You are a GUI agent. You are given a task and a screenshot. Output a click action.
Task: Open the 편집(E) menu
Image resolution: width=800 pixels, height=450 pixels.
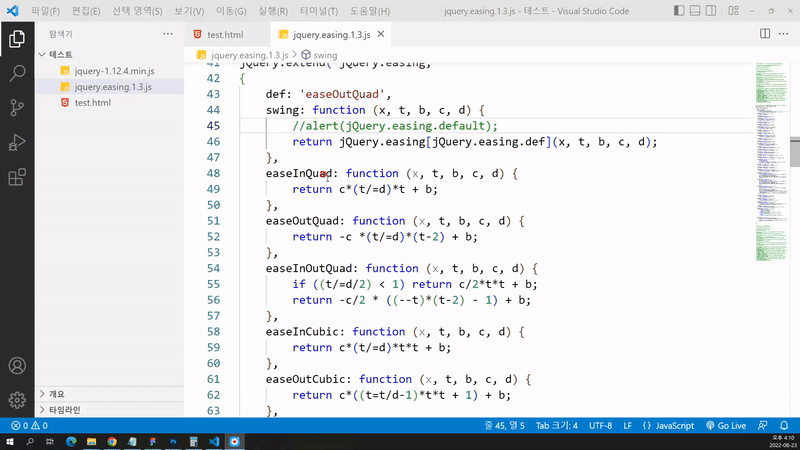(x=86, y=11)
